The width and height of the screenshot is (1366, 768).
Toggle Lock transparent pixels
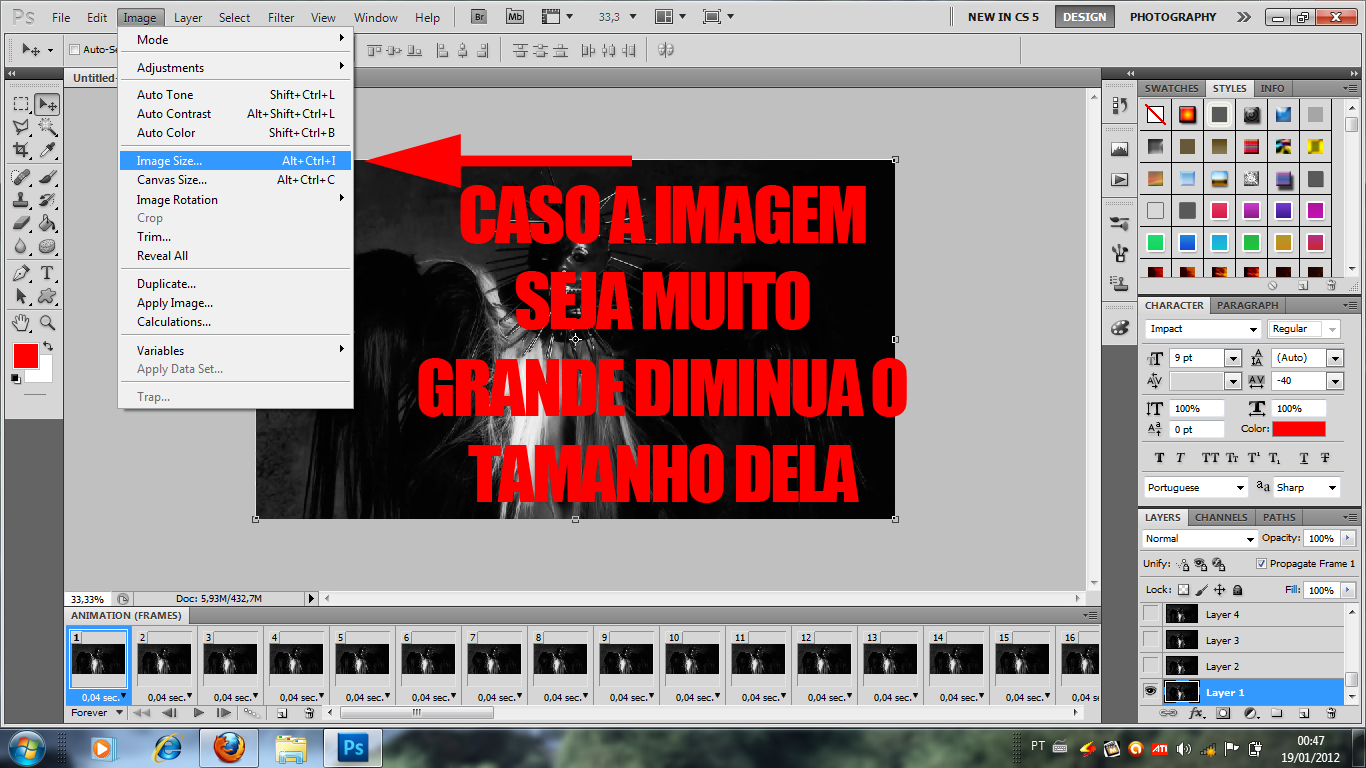pos(1184,590)
